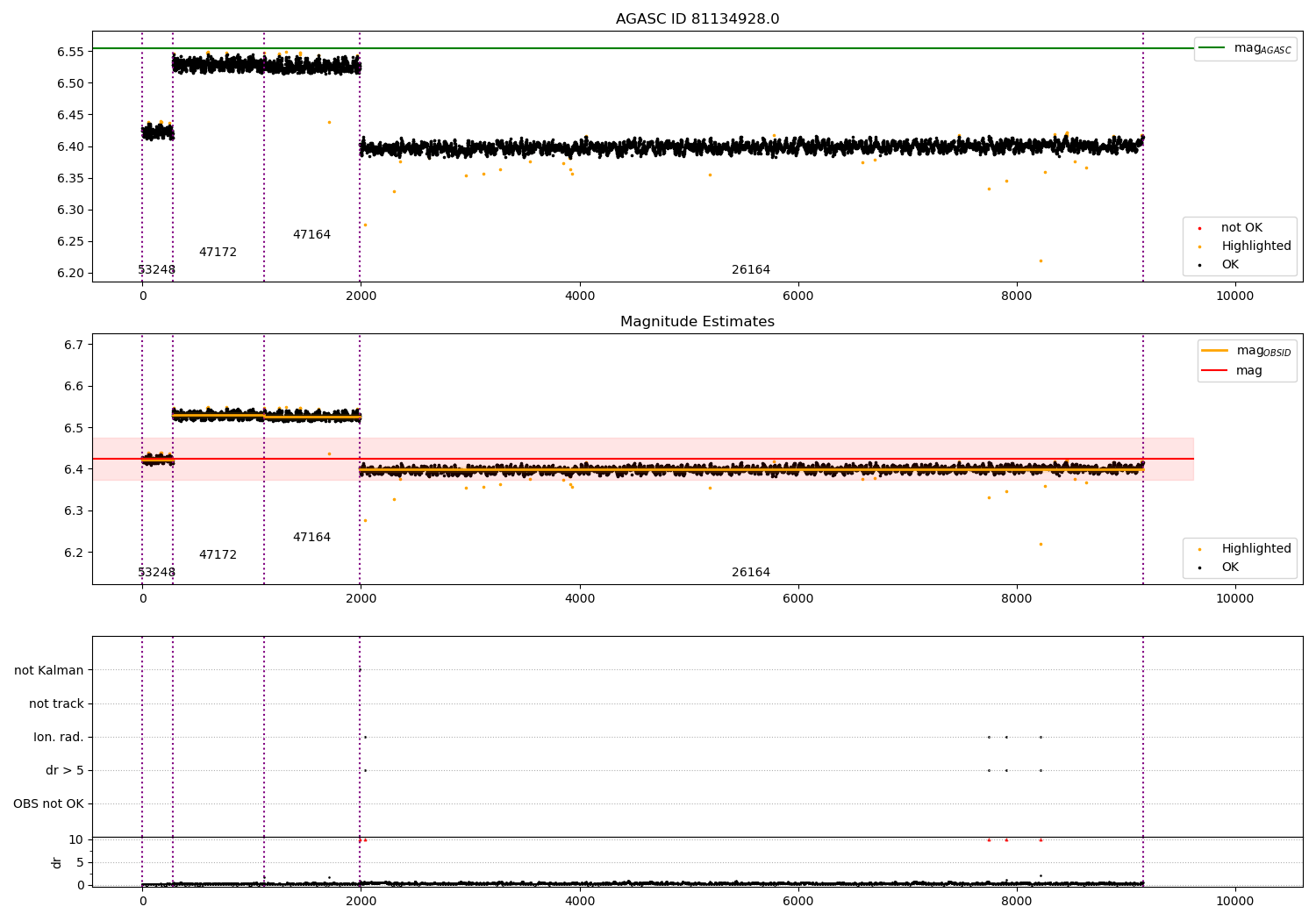Click y-axis tick 6.4 in middle plot
Image resolution: width=1316 pixels, height=921 pixels.
74,469
